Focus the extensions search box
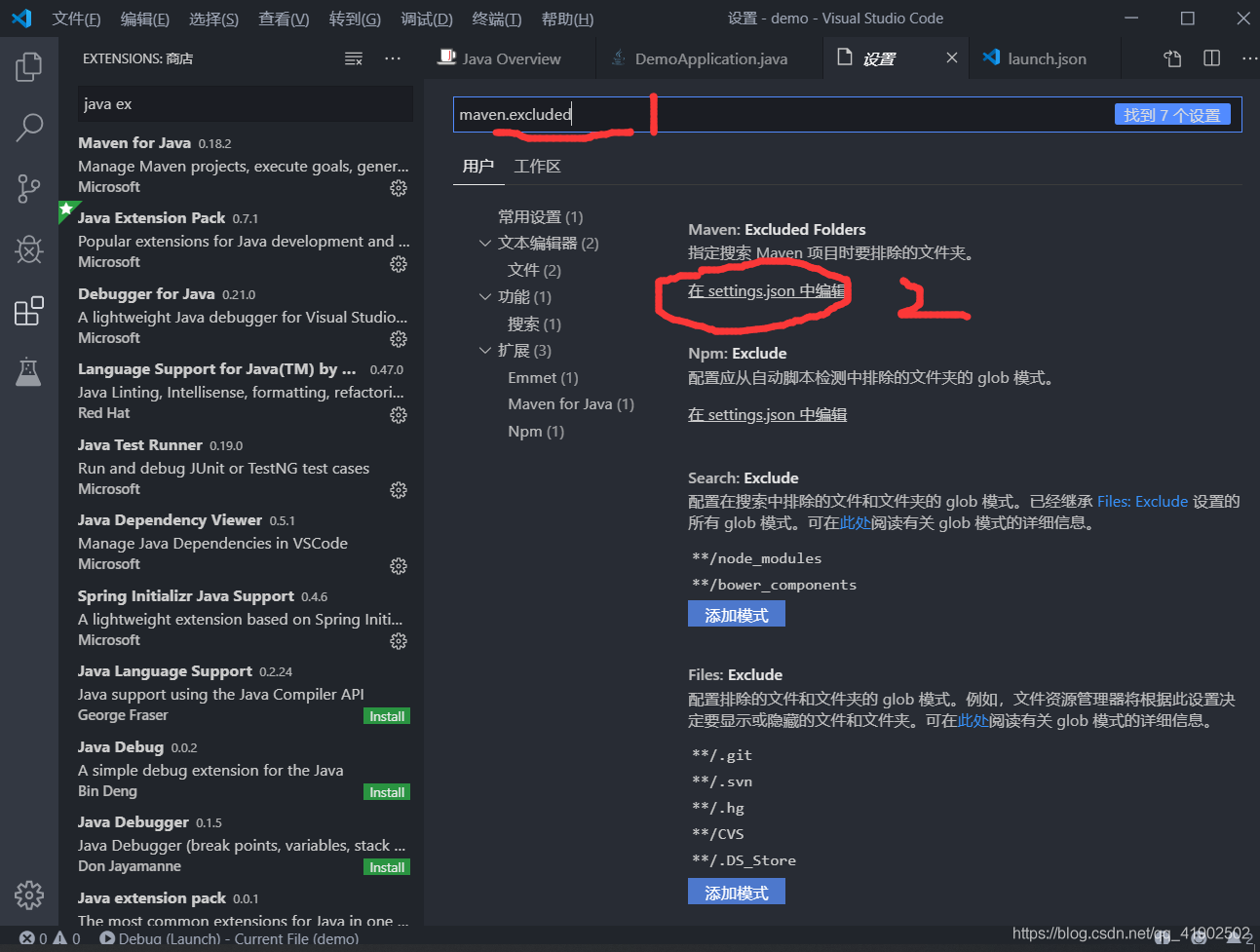The width and height of the screenshot is (1260, 952). [x=246, y=104]
